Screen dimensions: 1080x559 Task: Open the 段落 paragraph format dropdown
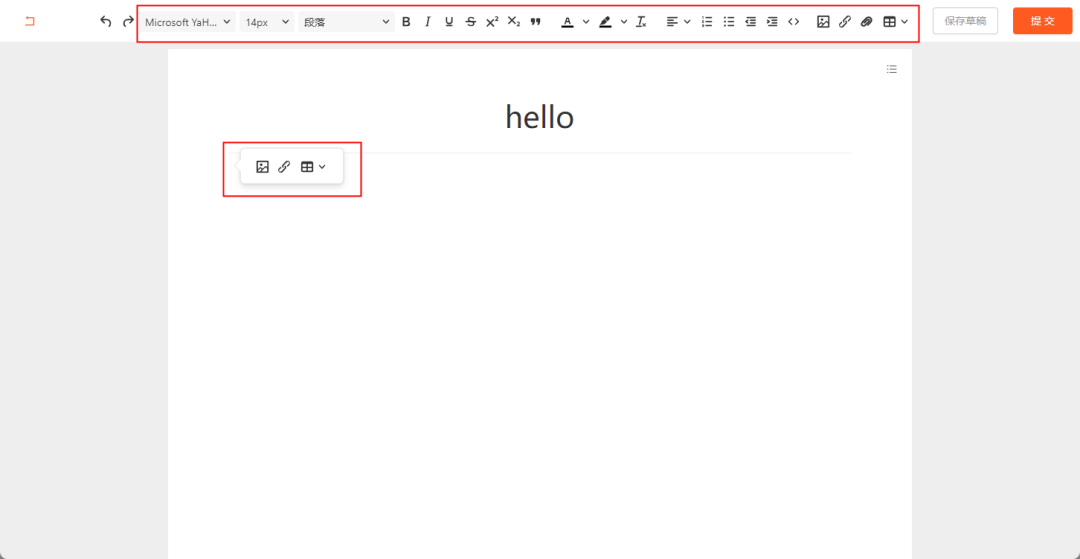click(x=346, y=22)
